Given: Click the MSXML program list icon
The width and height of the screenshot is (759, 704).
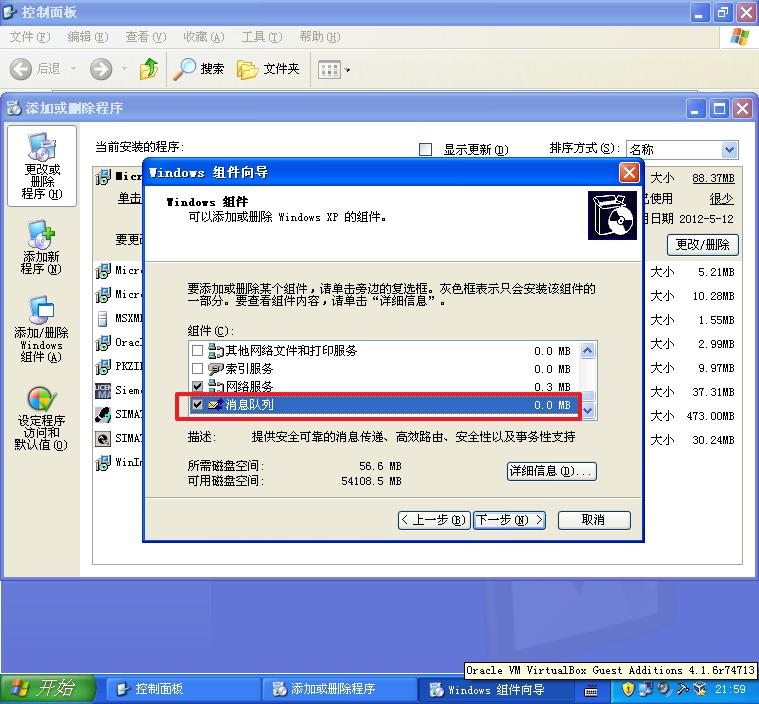Looking at the screenshot, I should 103,319.
